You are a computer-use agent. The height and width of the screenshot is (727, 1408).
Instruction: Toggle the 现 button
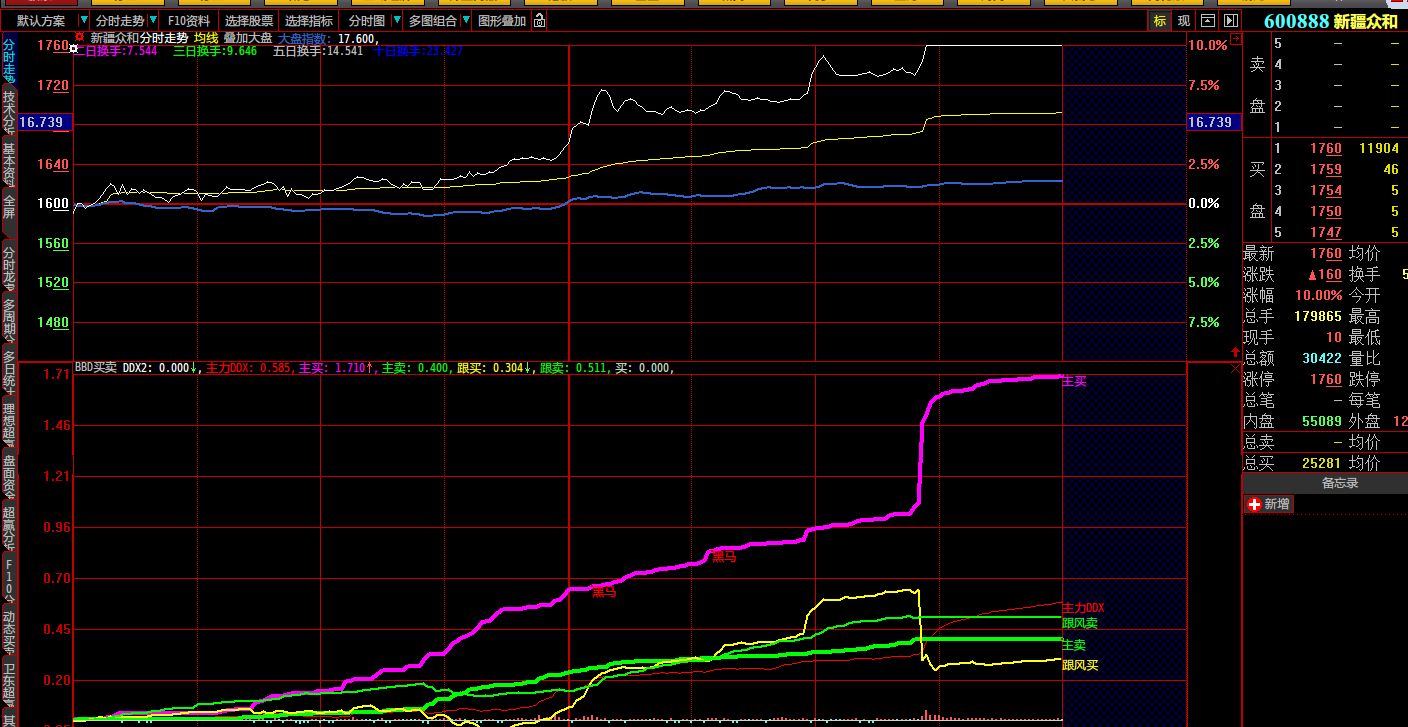click(1184, 21)
